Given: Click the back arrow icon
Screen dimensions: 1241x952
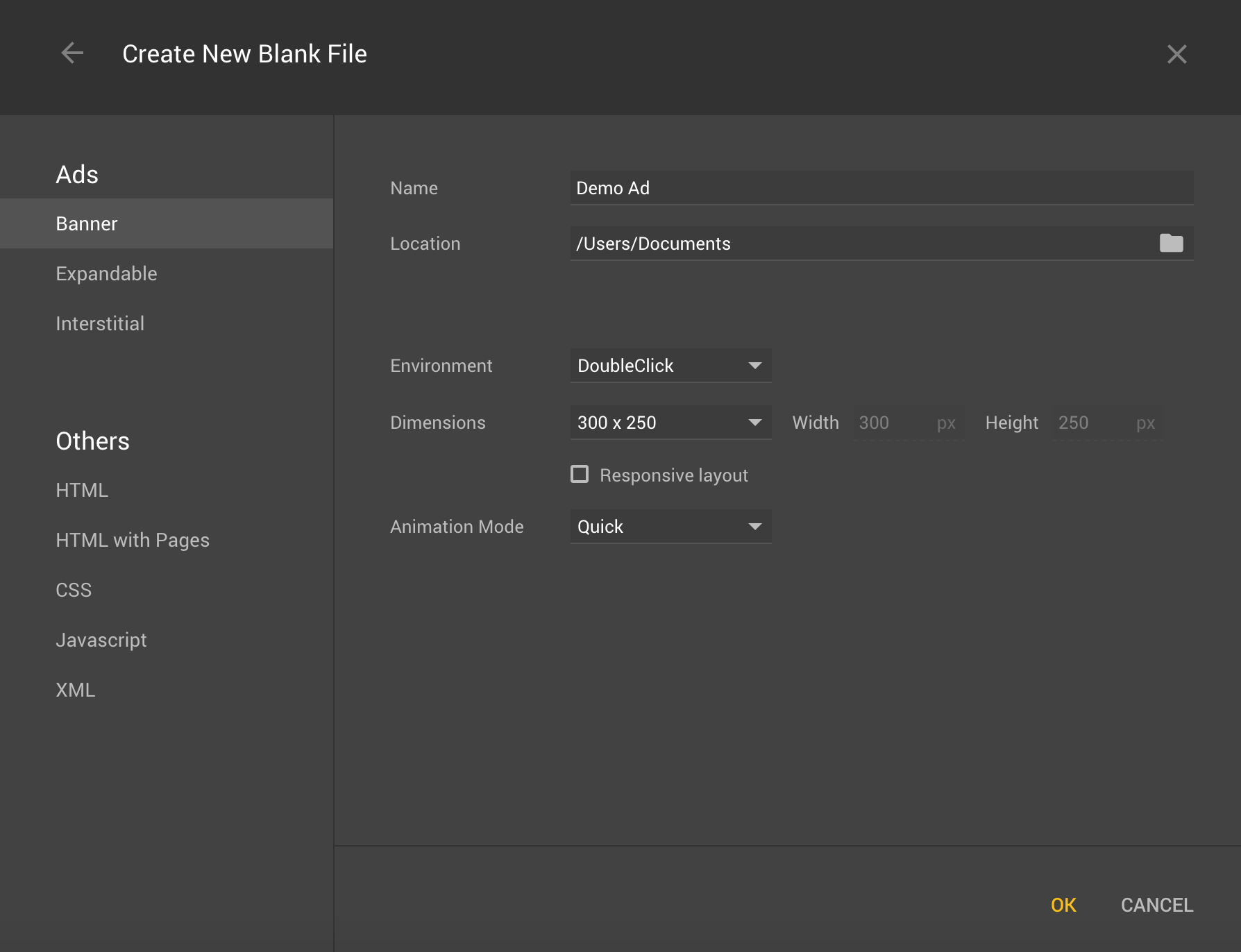Looking at the screenshot, I should pyautogui.click(x=72, y=53).
